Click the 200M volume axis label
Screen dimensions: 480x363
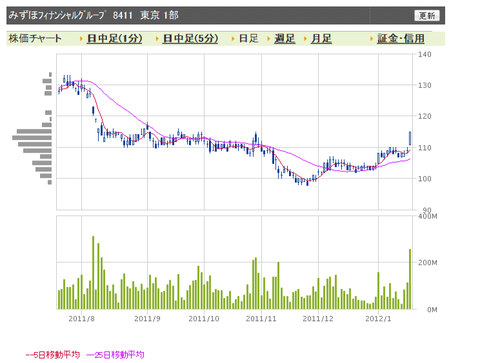pos(428,263)
